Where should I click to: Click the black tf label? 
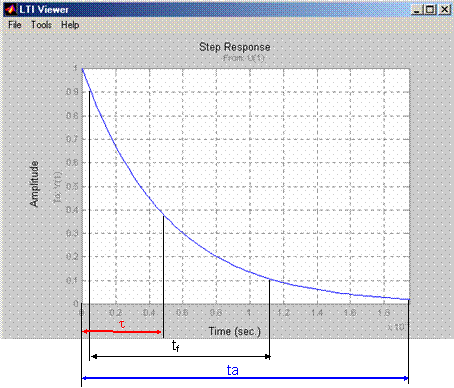click(x=176, y=346)
